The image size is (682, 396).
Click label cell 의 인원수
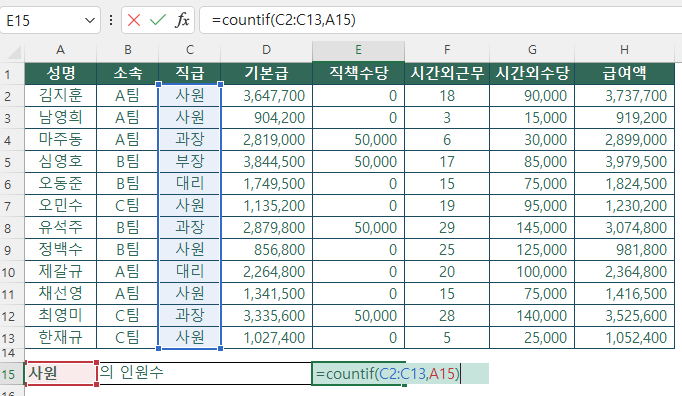click(x=132, y=373)
